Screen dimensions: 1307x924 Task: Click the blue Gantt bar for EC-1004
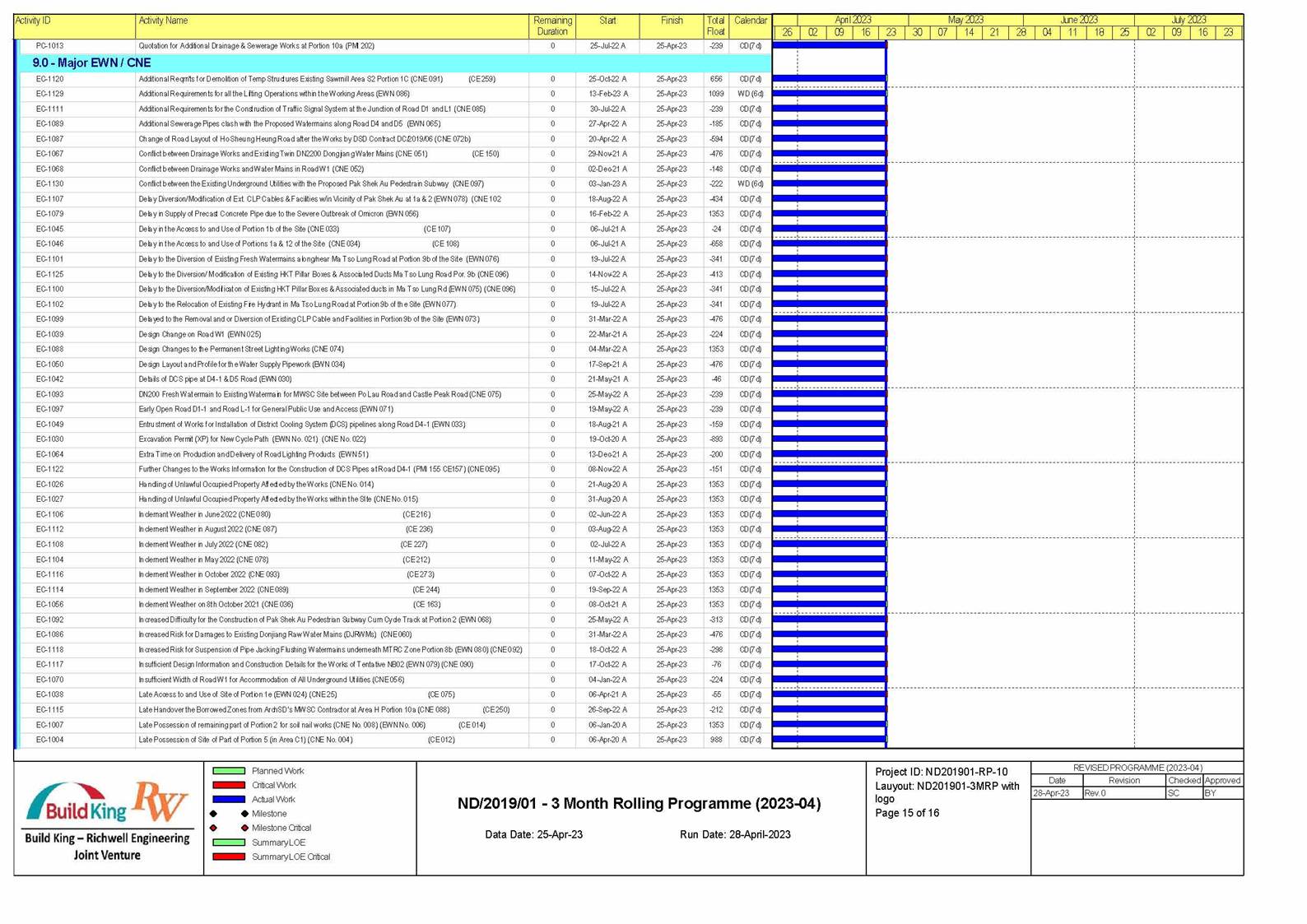point(829,740)
